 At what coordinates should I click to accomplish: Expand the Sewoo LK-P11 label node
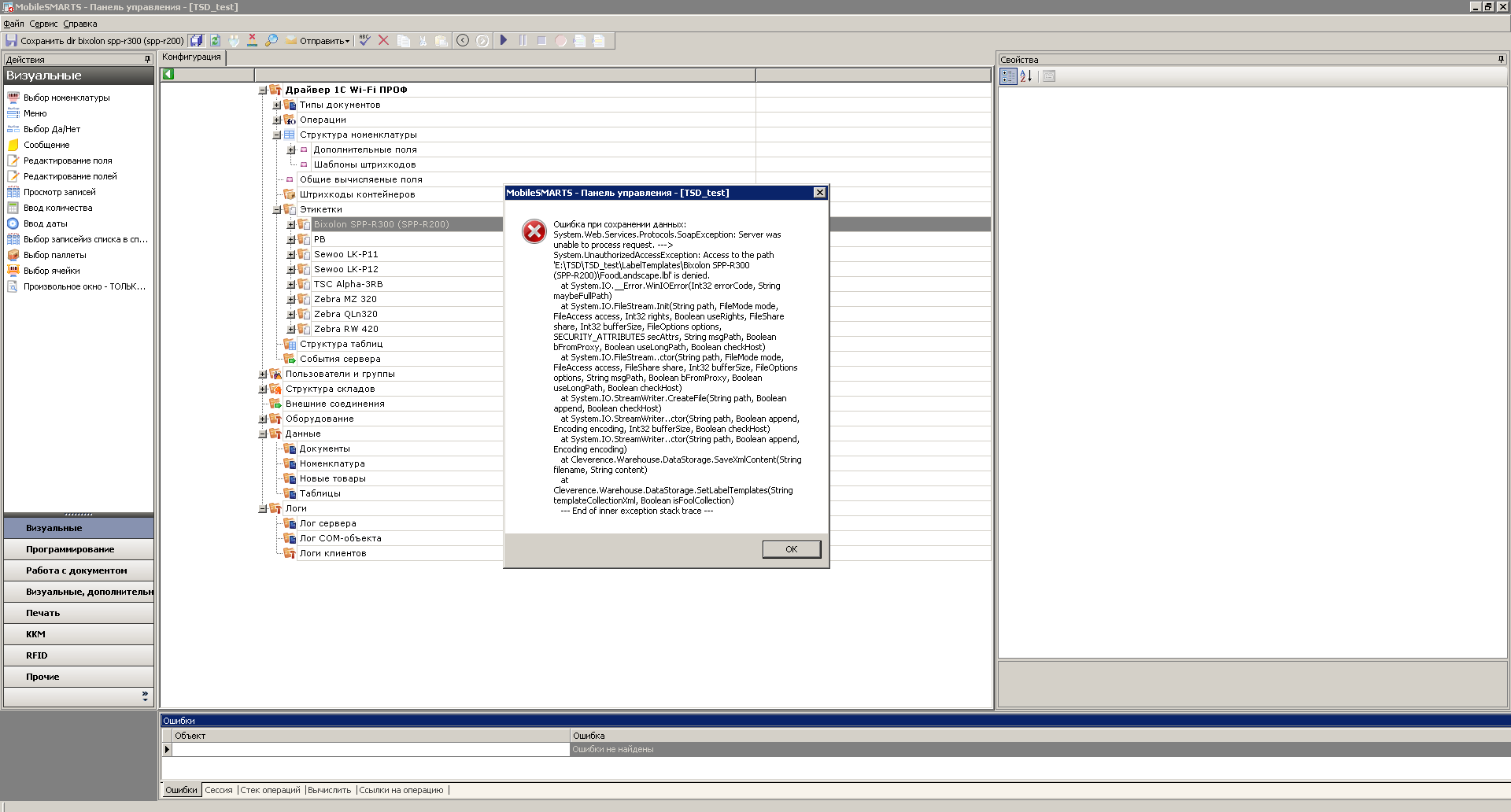[x=291, y=254]
